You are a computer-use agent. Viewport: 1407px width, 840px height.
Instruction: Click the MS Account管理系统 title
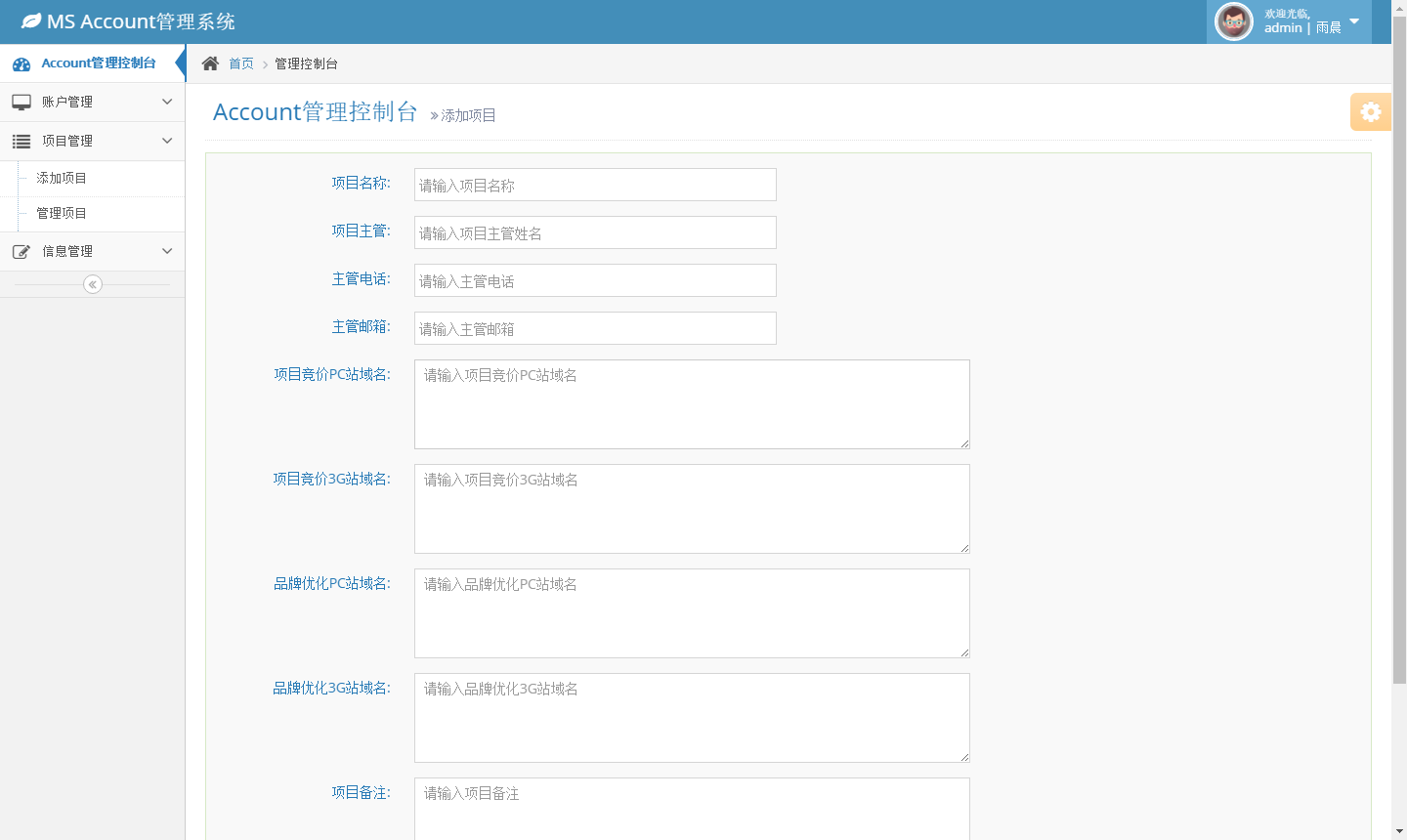pos(141,21)
